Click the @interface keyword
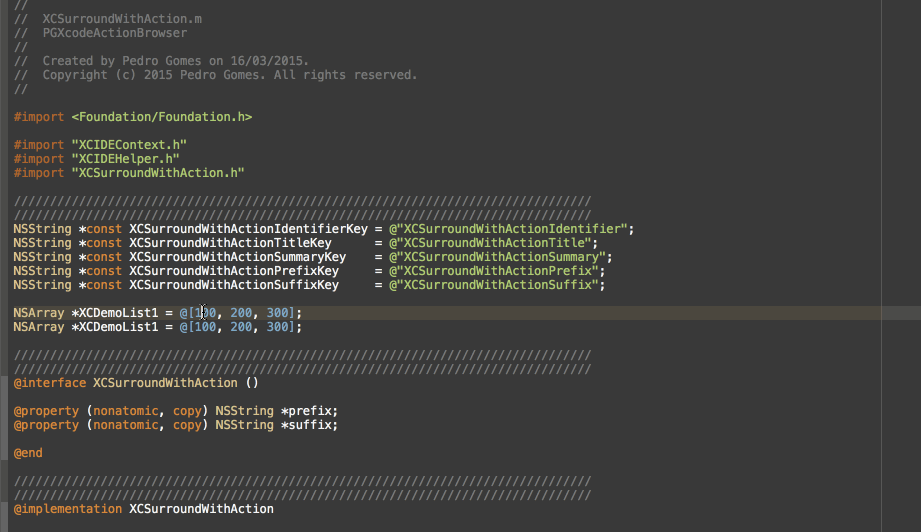 (x=50, y=383)
